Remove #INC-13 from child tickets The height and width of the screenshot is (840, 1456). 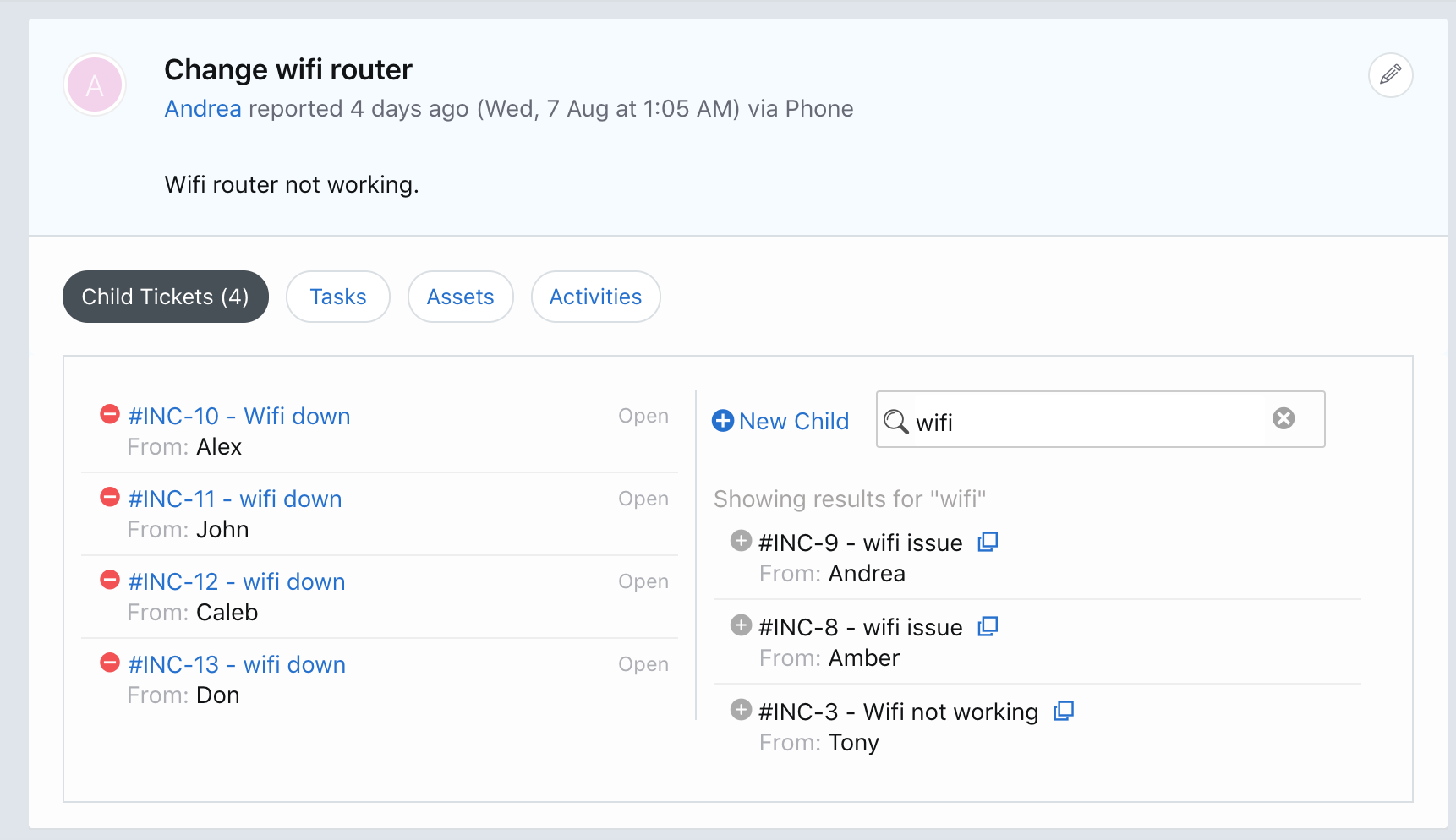[109, 663]
